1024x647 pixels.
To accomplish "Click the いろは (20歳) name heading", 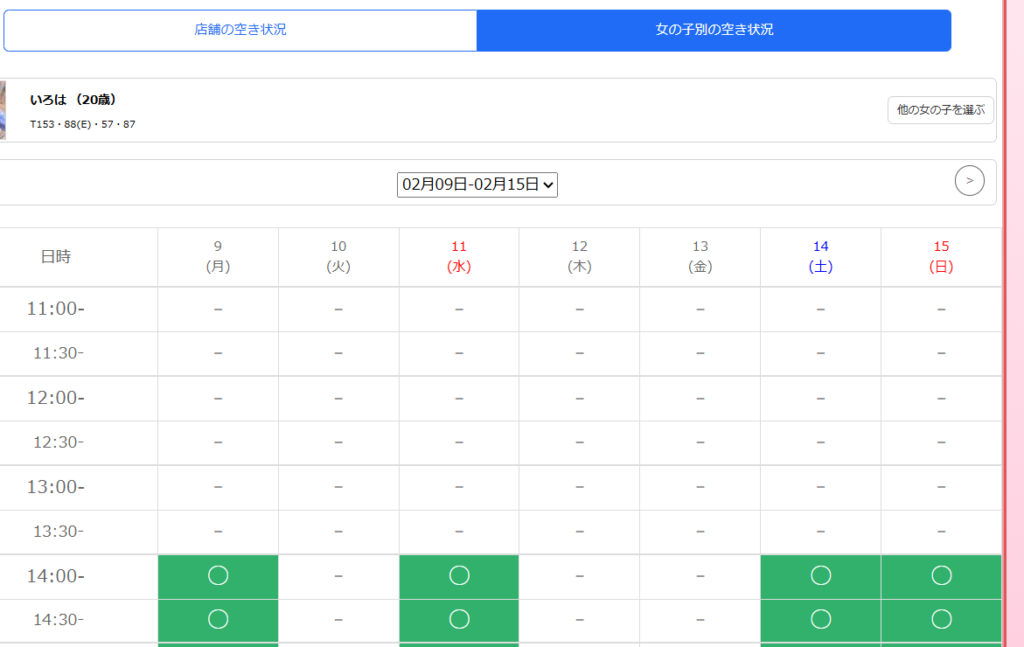I will (x=73, y=100).
